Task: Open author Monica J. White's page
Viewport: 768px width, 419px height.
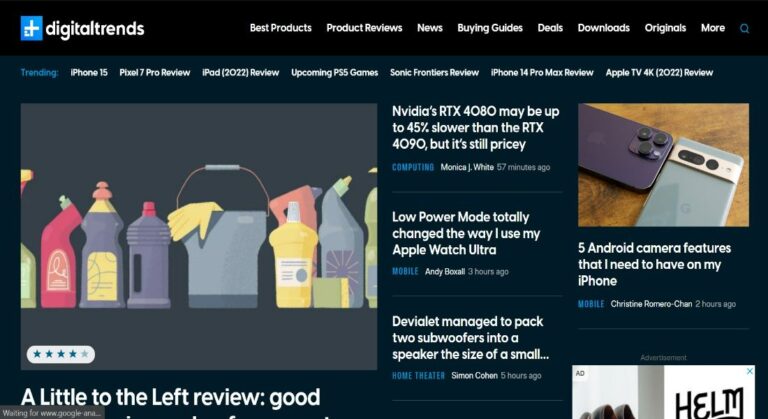Action: [467, 167]
